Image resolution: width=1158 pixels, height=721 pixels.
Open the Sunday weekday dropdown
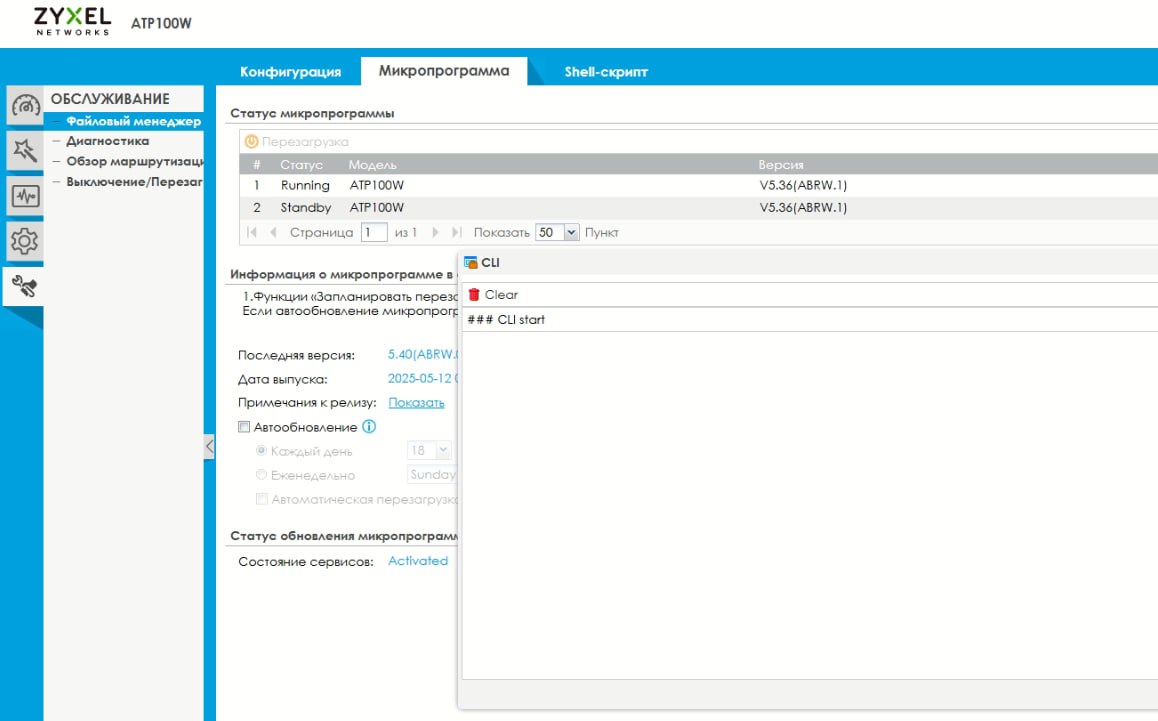433,474
